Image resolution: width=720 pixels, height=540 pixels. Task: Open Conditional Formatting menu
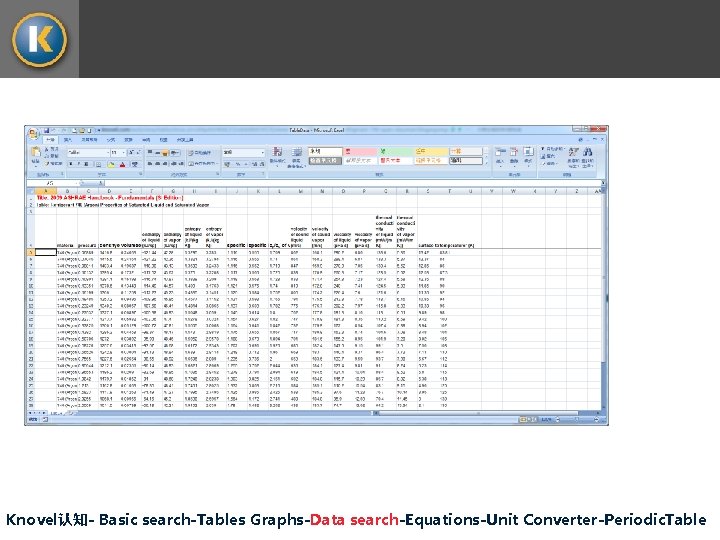[277, 156]
